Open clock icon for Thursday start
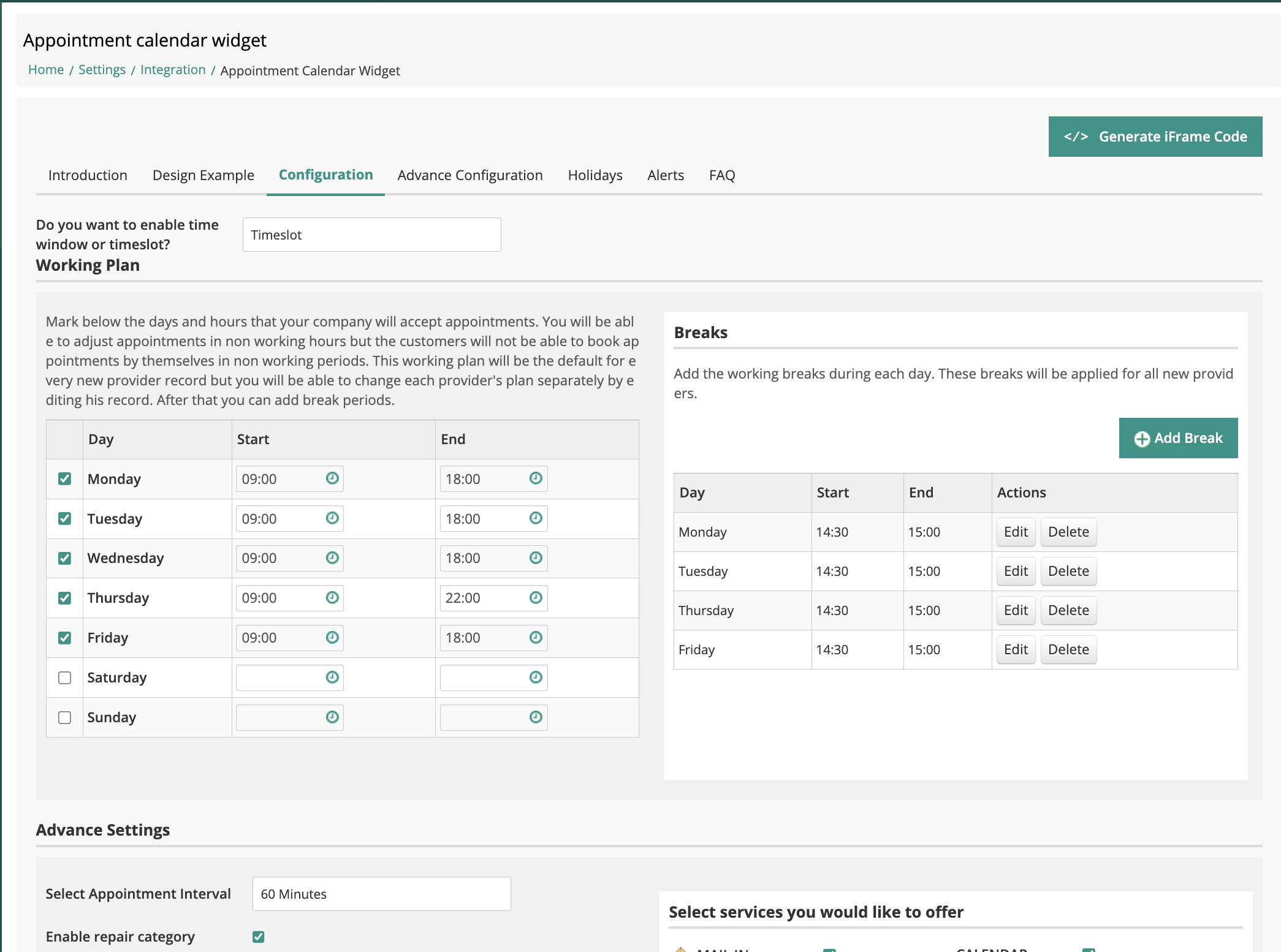Viewport: 1281px width, 952px height. point(332,598)
